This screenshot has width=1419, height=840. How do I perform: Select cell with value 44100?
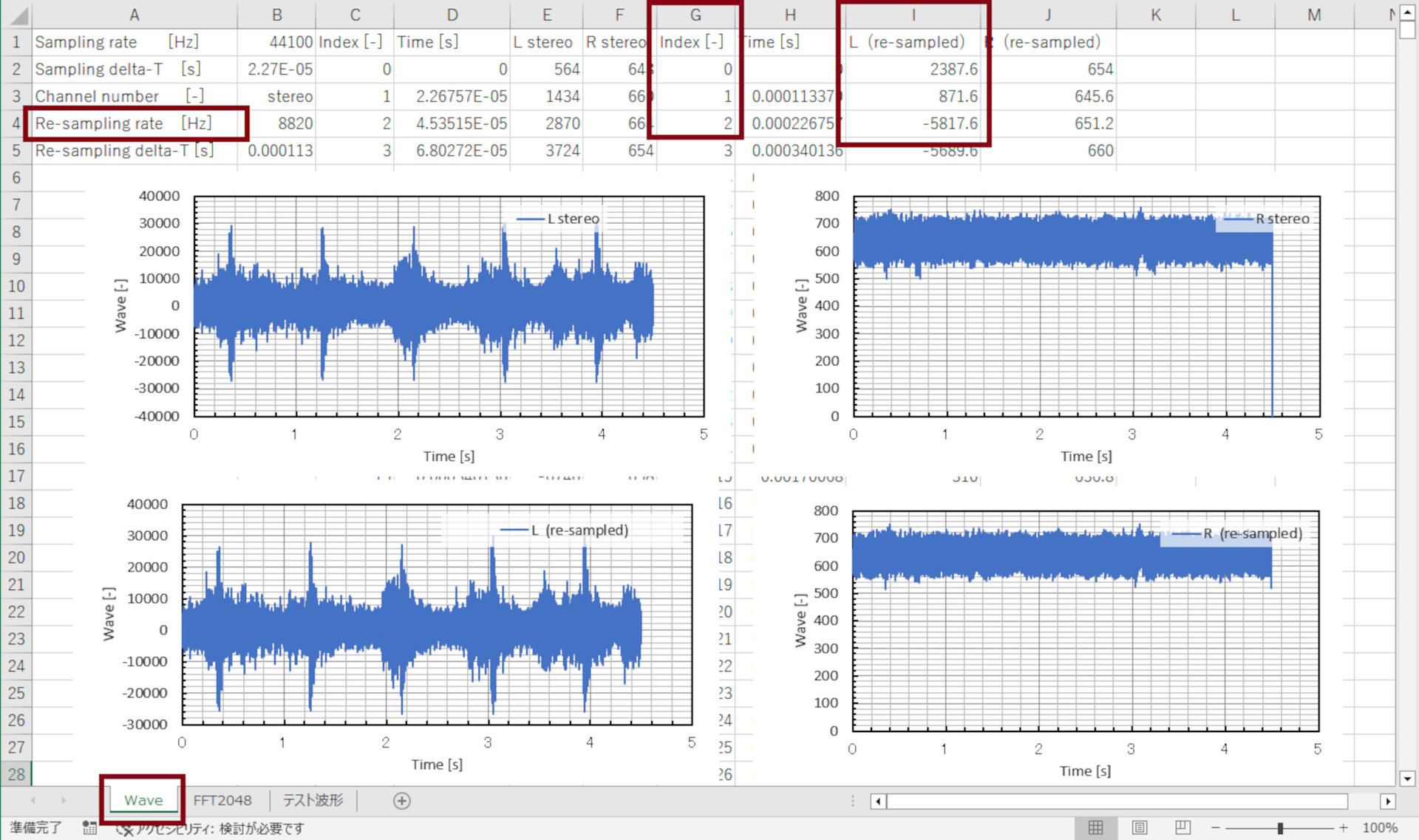(276, 42)
